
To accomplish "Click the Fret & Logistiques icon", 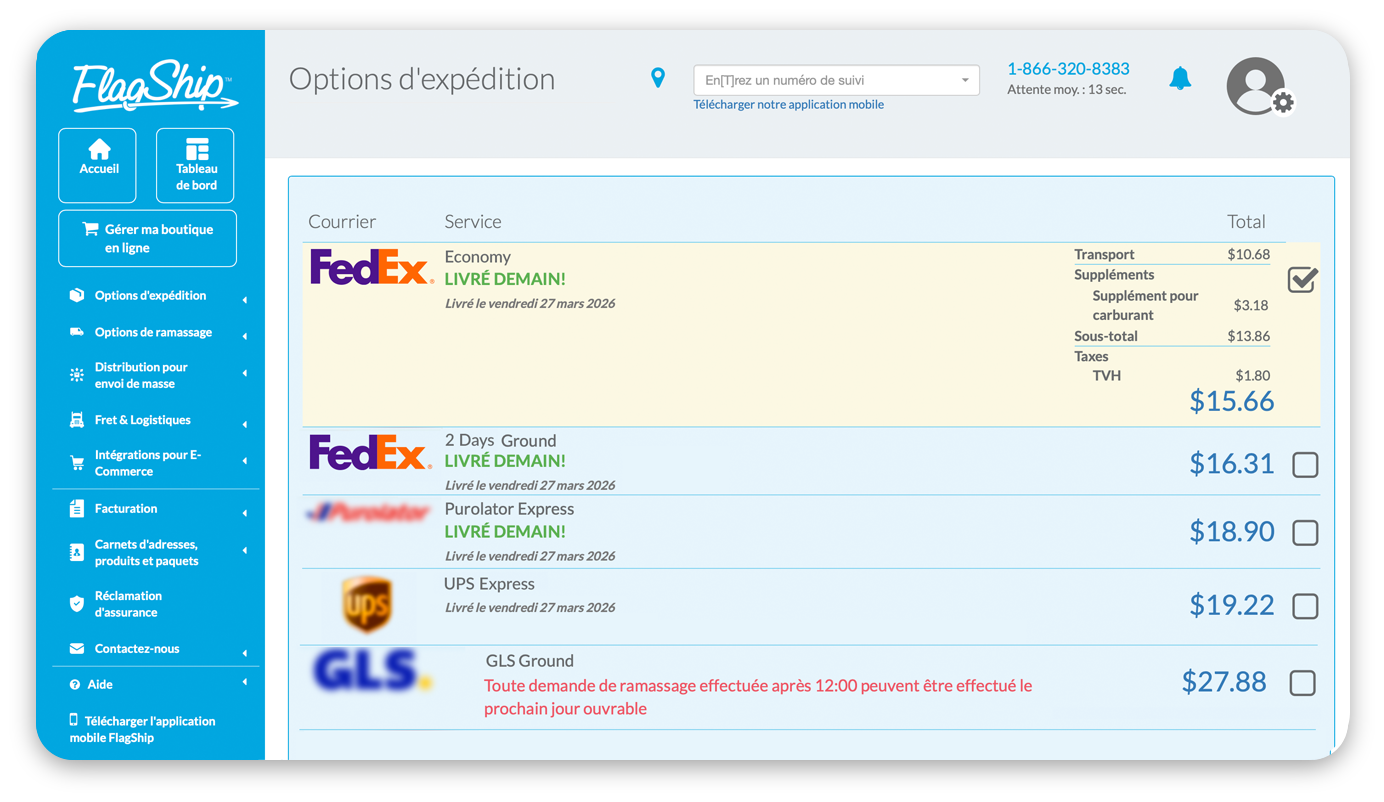I will [77, 420].
